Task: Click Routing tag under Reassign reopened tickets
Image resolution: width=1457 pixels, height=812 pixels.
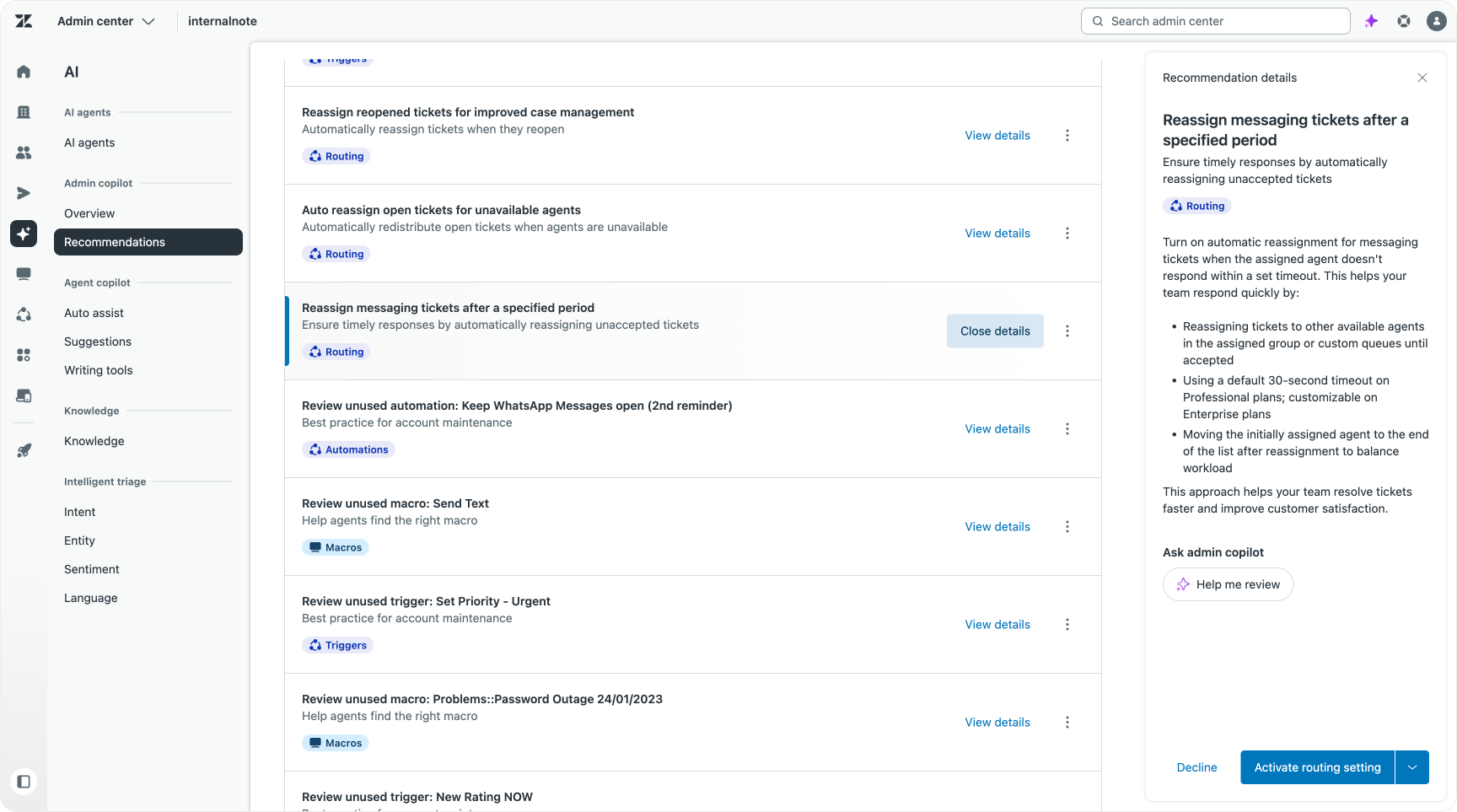Action: point(336,156)
